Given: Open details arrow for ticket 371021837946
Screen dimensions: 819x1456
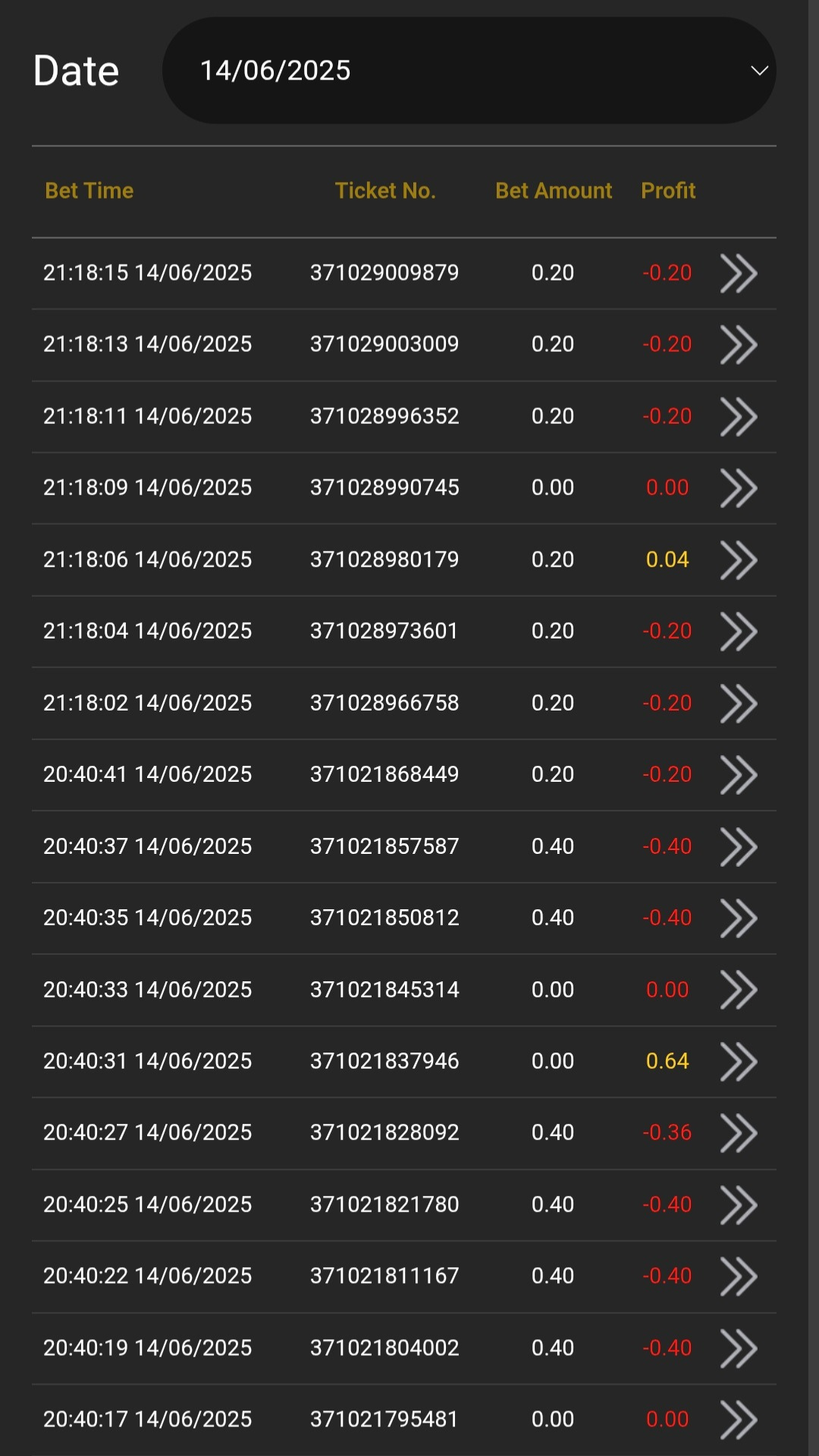Looking at the screenshot, I should point(739,1061).
